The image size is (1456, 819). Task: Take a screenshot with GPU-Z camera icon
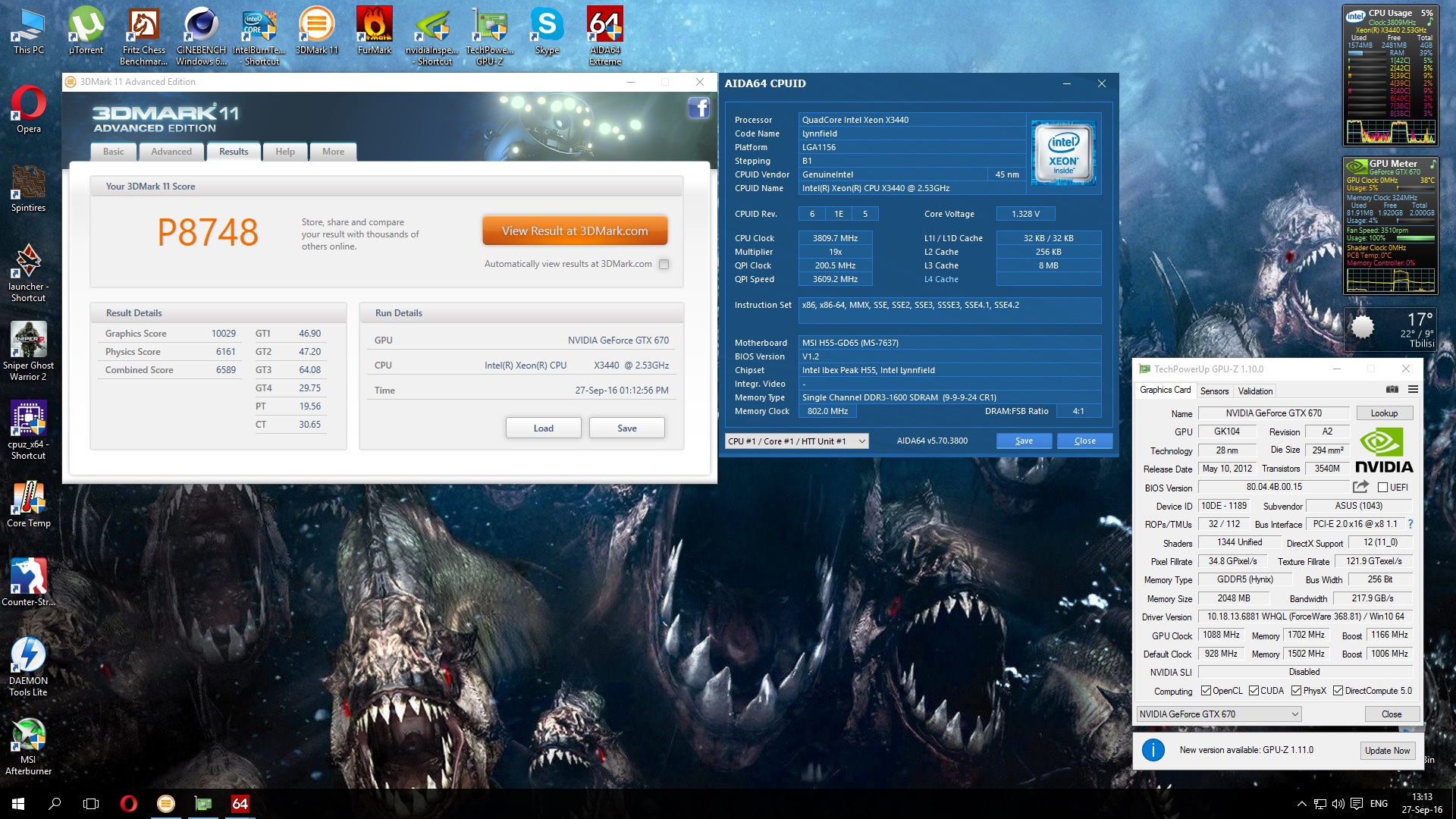click(x=1392, y=388)
